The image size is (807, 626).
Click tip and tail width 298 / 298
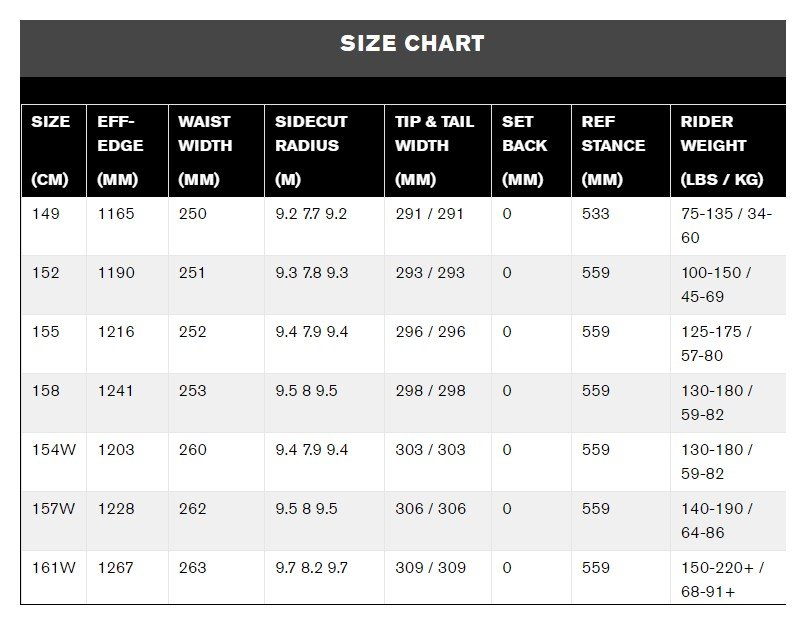430,391
